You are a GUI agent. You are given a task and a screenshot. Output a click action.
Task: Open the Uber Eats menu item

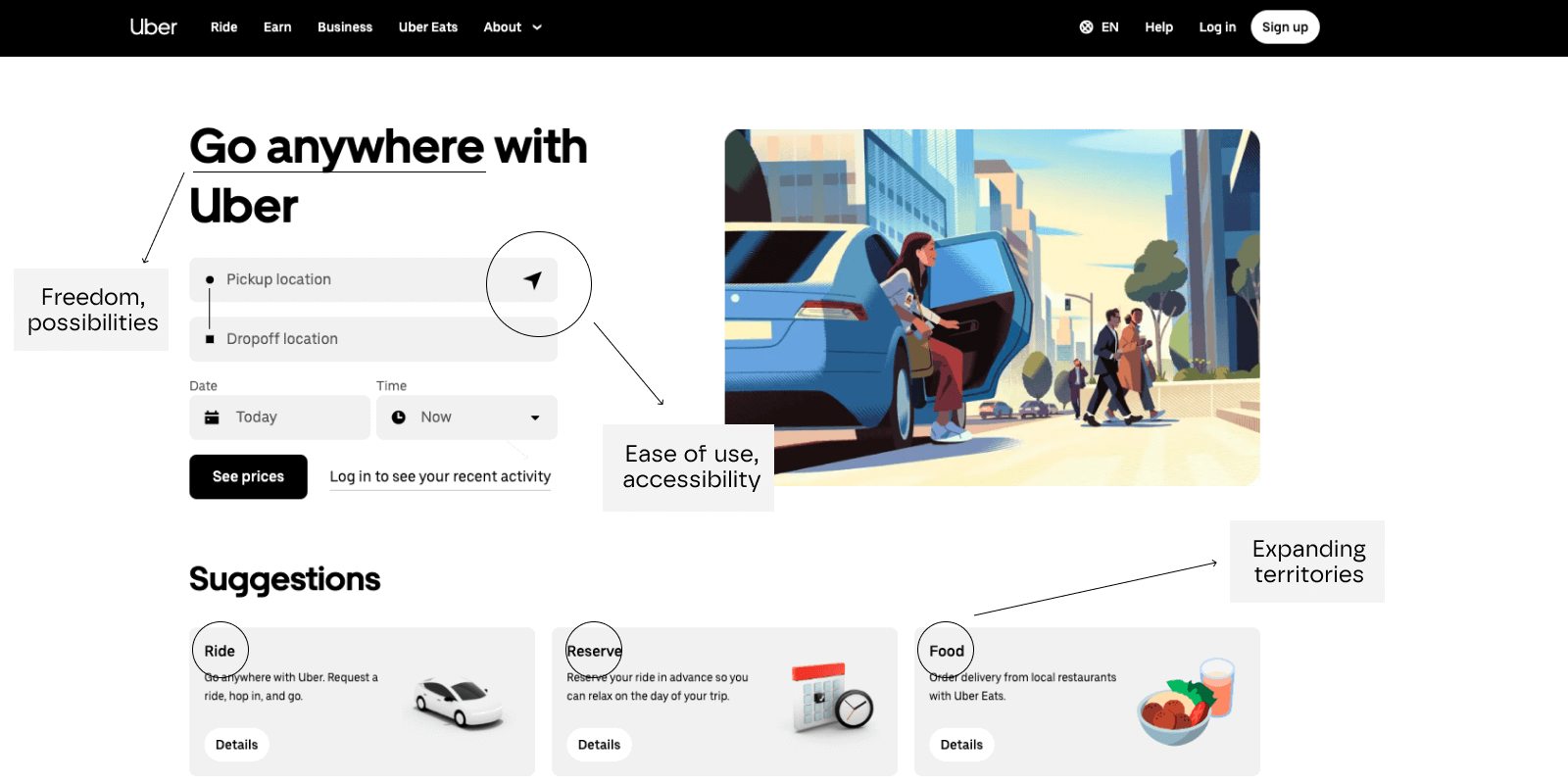point(428,27)
